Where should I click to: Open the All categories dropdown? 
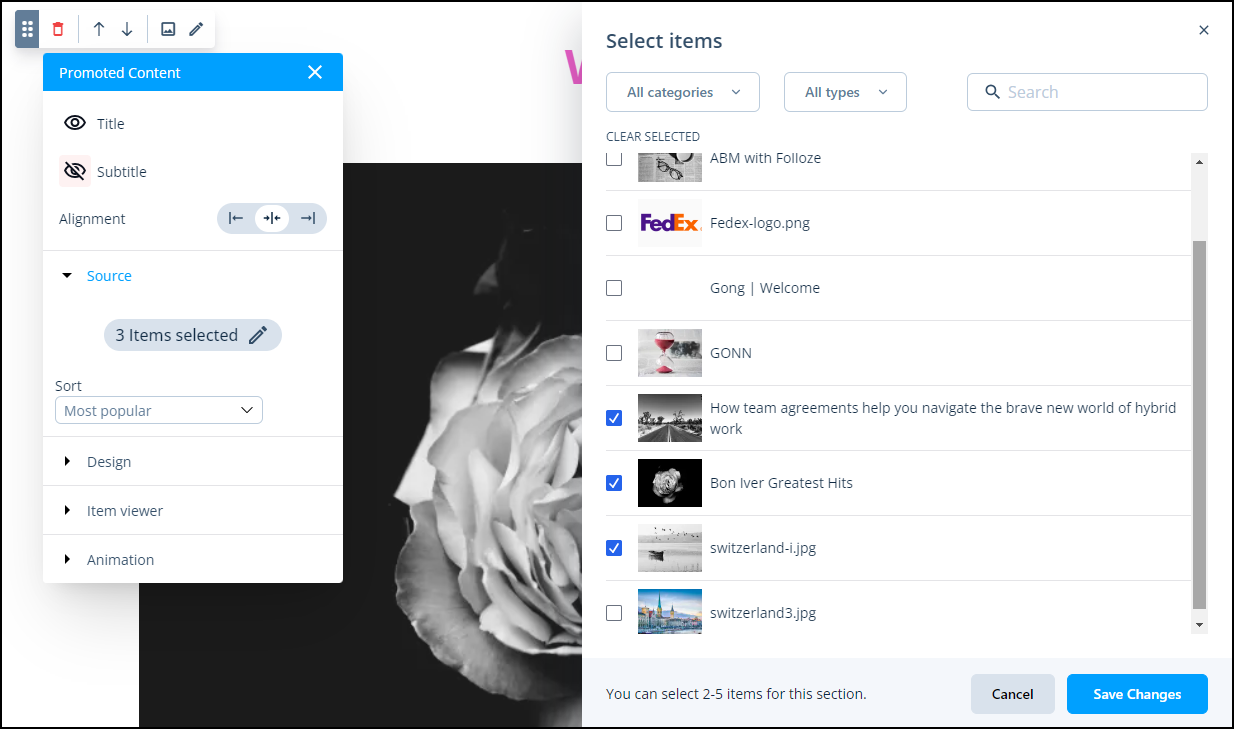click(x=683, y=92)
